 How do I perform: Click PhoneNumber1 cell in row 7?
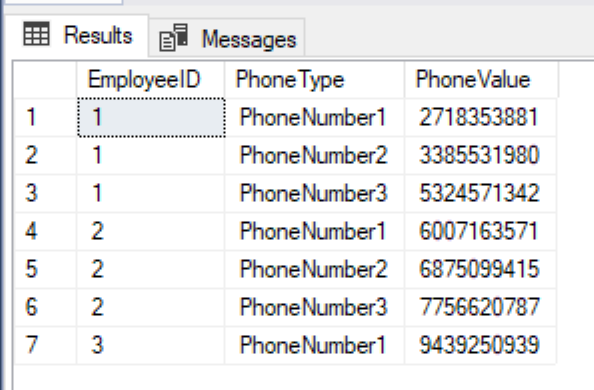314,345
